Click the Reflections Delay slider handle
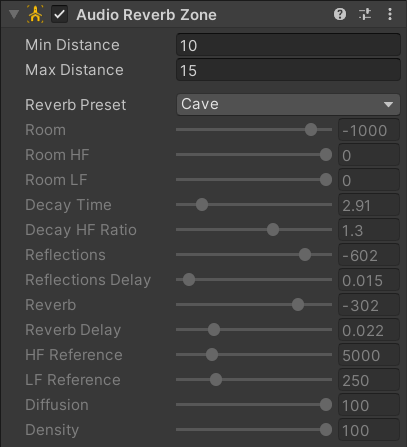Screen dimensions: 407x447 coord(189,280)
